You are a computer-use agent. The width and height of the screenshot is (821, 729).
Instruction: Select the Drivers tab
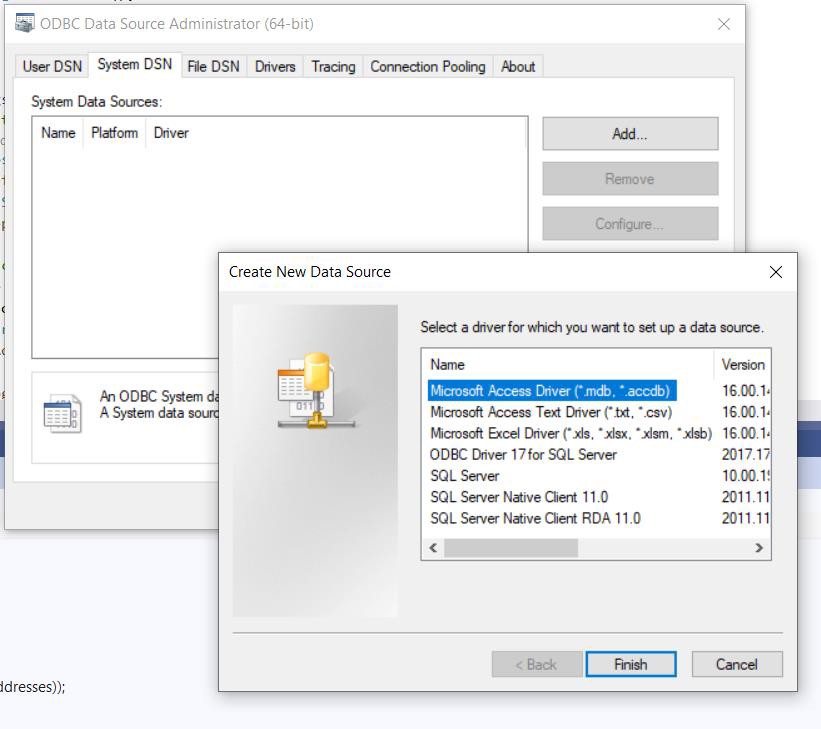point(275,67)
